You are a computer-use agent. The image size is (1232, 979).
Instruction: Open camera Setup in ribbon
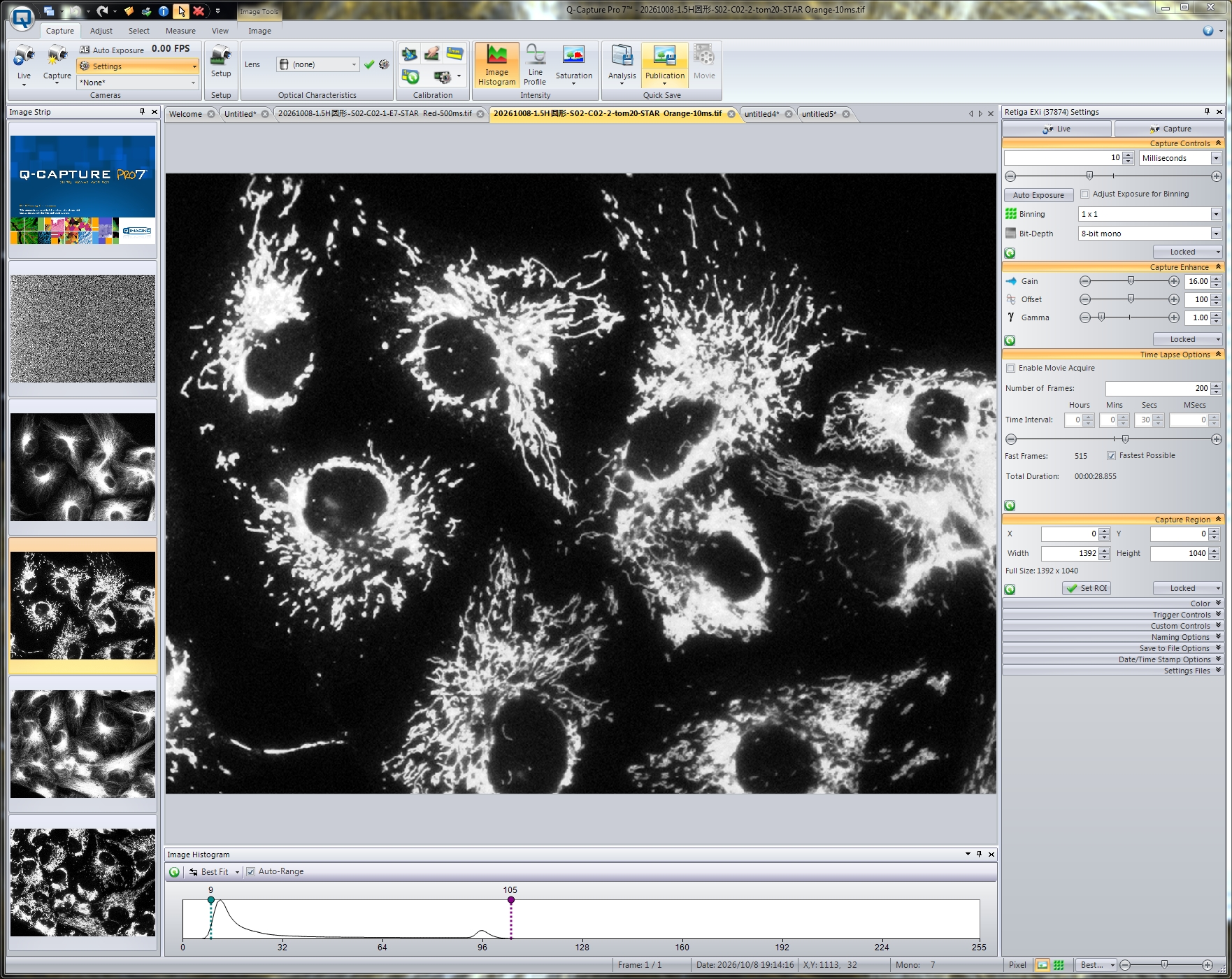(221, 62)
